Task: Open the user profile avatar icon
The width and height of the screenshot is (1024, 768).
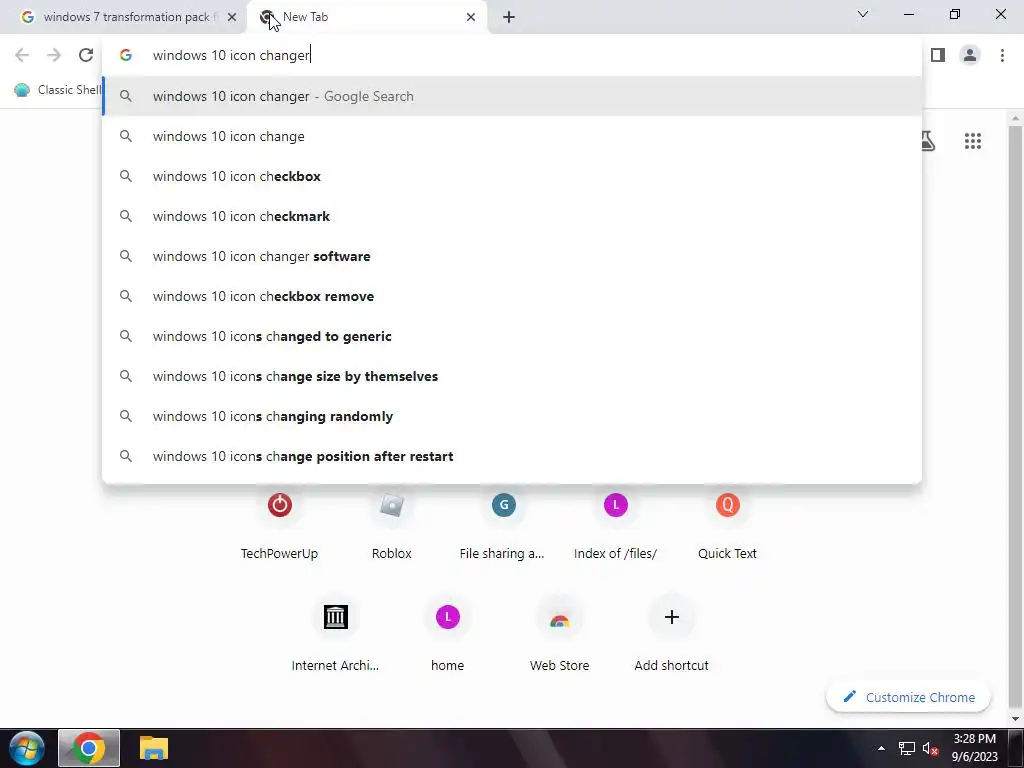Action: pos(970,56)
